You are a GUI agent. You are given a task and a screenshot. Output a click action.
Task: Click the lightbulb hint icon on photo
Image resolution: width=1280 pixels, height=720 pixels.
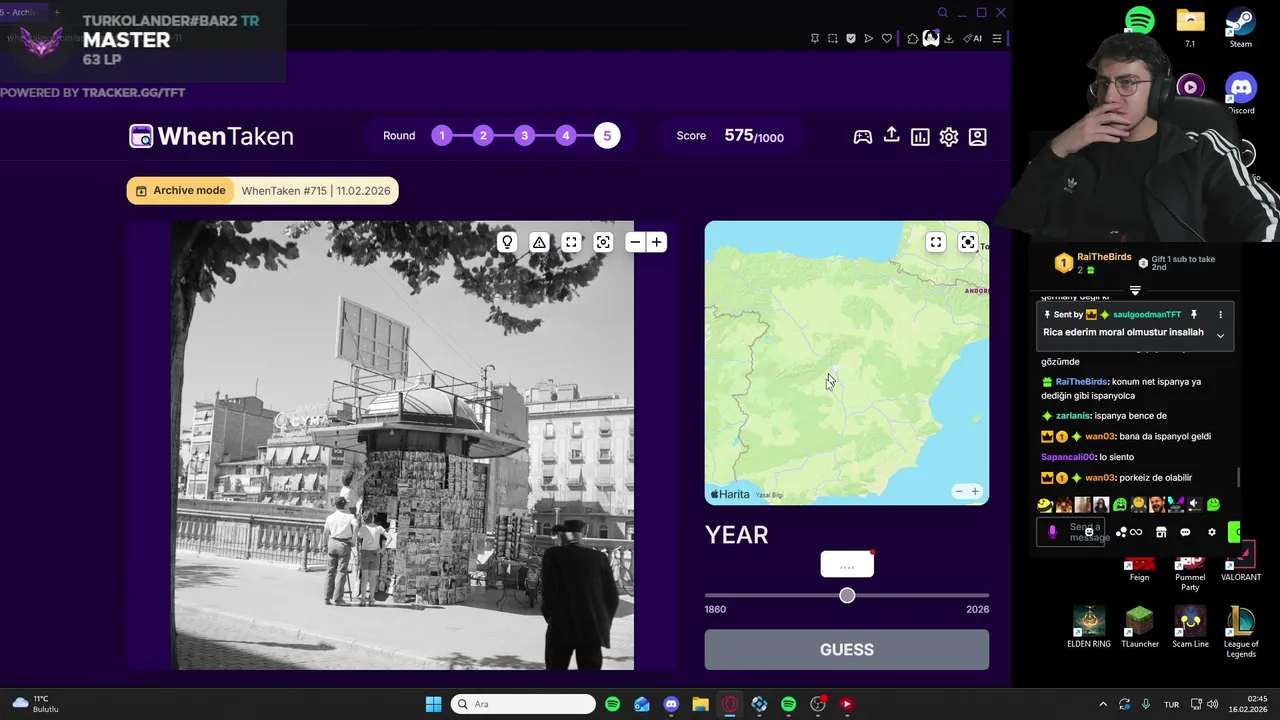click(507, 242)
